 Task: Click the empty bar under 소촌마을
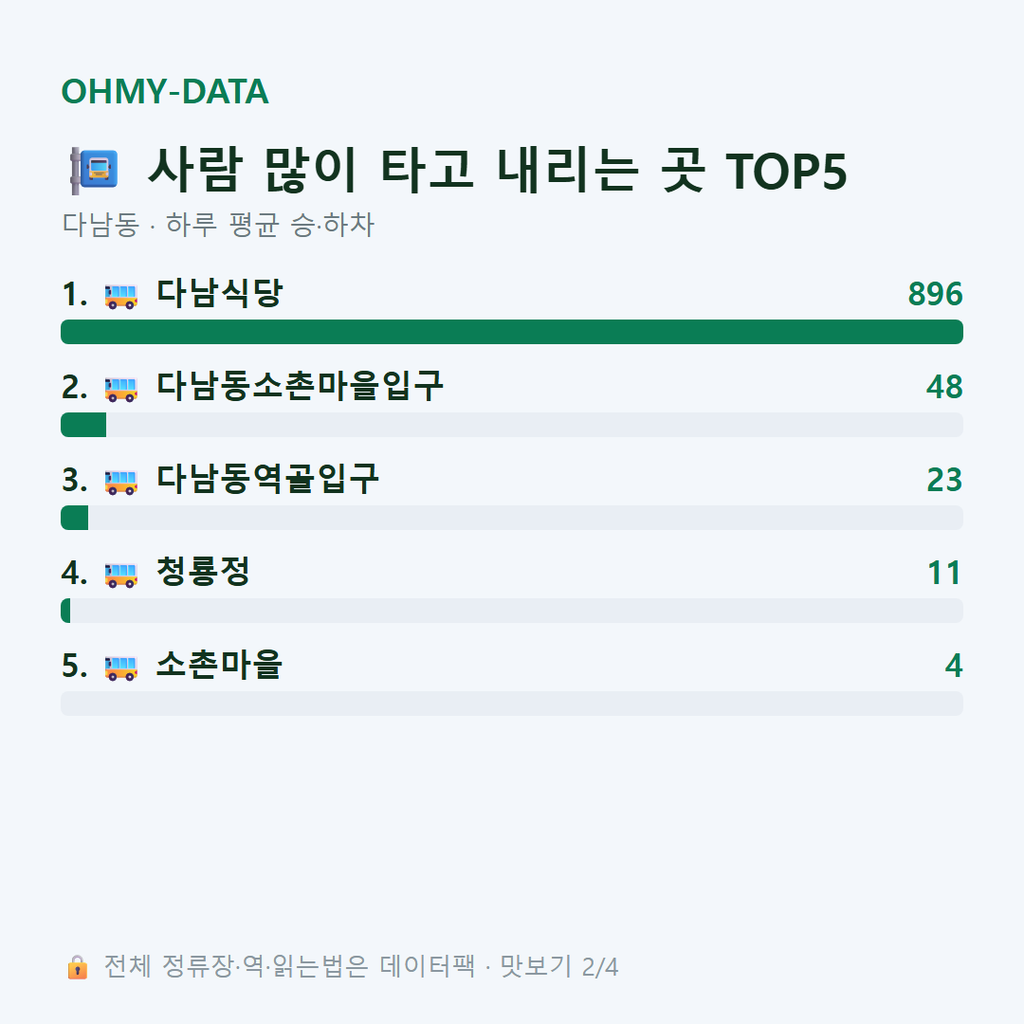click(x=512, y=703)
